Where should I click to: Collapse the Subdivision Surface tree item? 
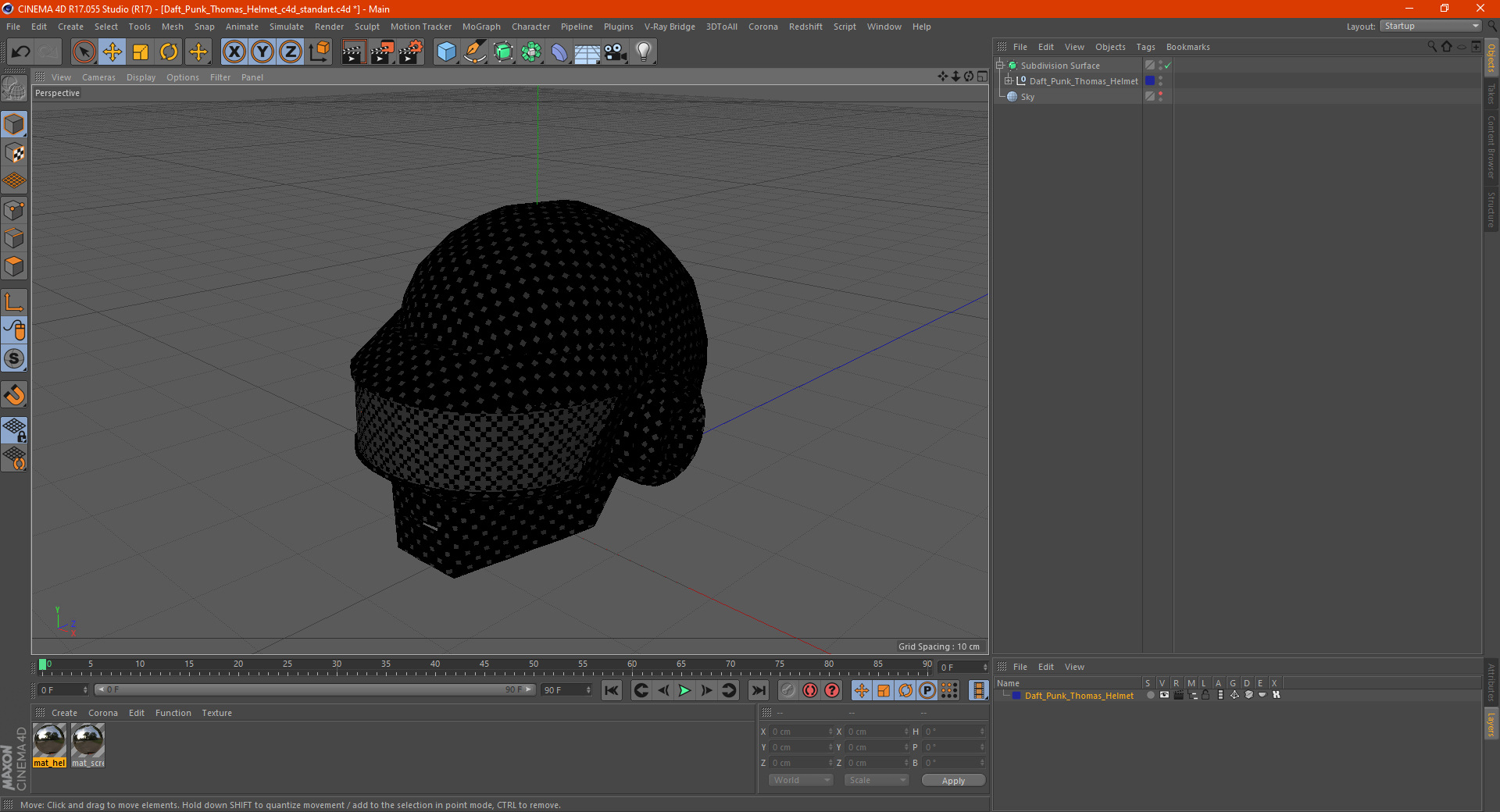click(x=1000, y=66)
